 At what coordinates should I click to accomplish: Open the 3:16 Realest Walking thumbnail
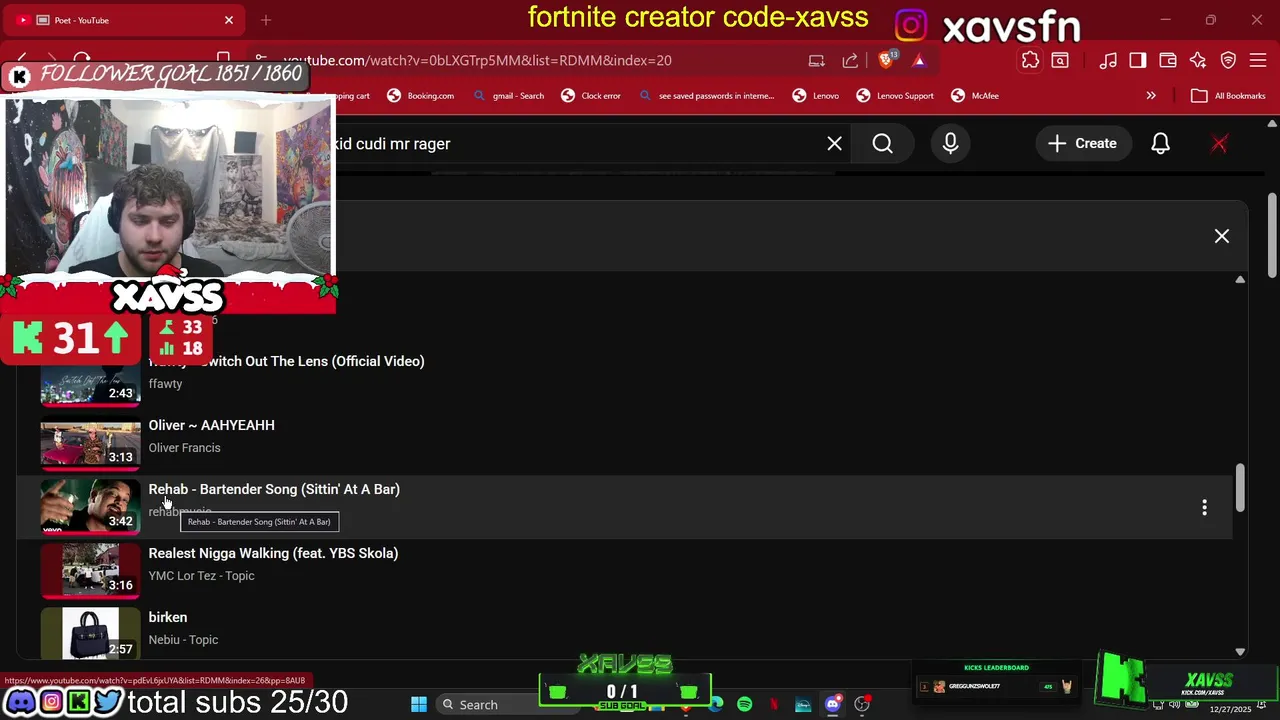click(x=90, y=570)
